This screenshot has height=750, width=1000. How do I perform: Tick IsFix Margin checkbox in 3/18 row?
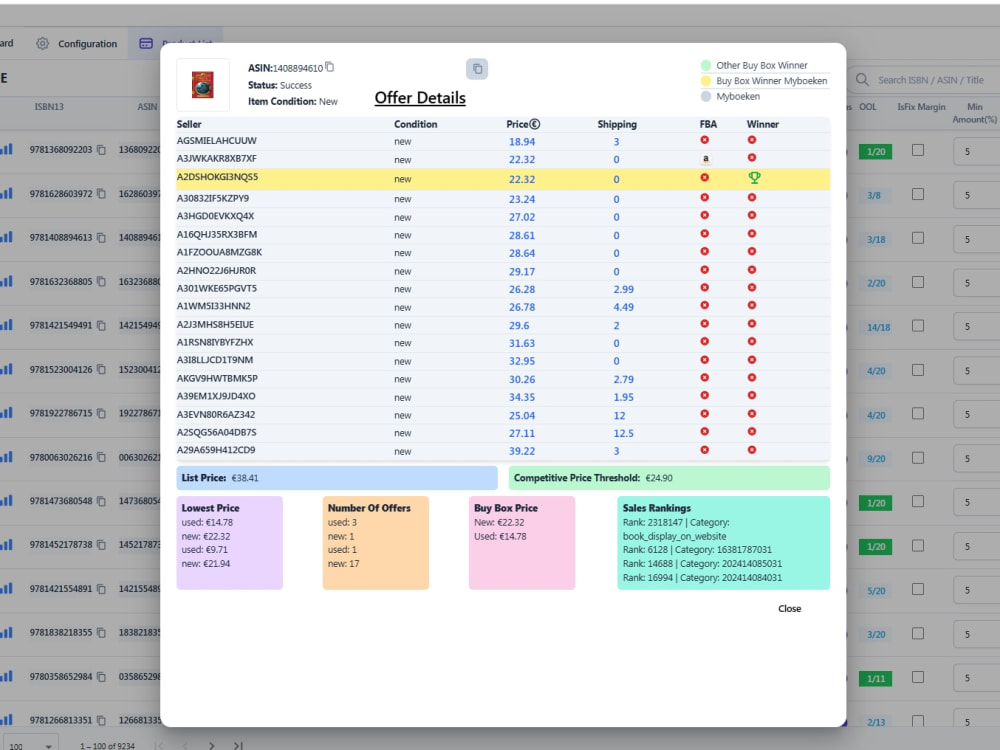918,238
